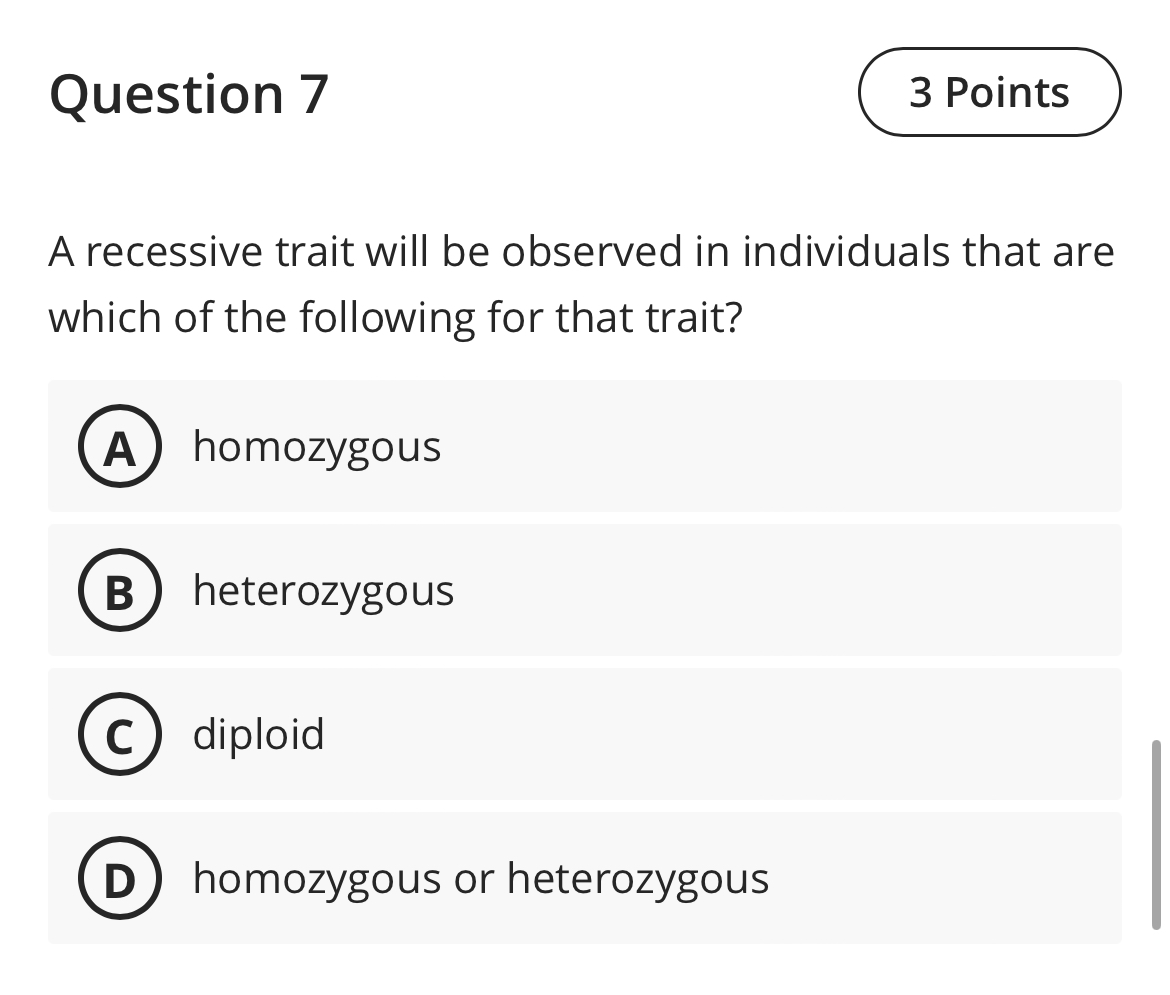This screenshot has width=1170, height=995.
Task: Click the Question 7 heading
Action: (x=190, y=94)
